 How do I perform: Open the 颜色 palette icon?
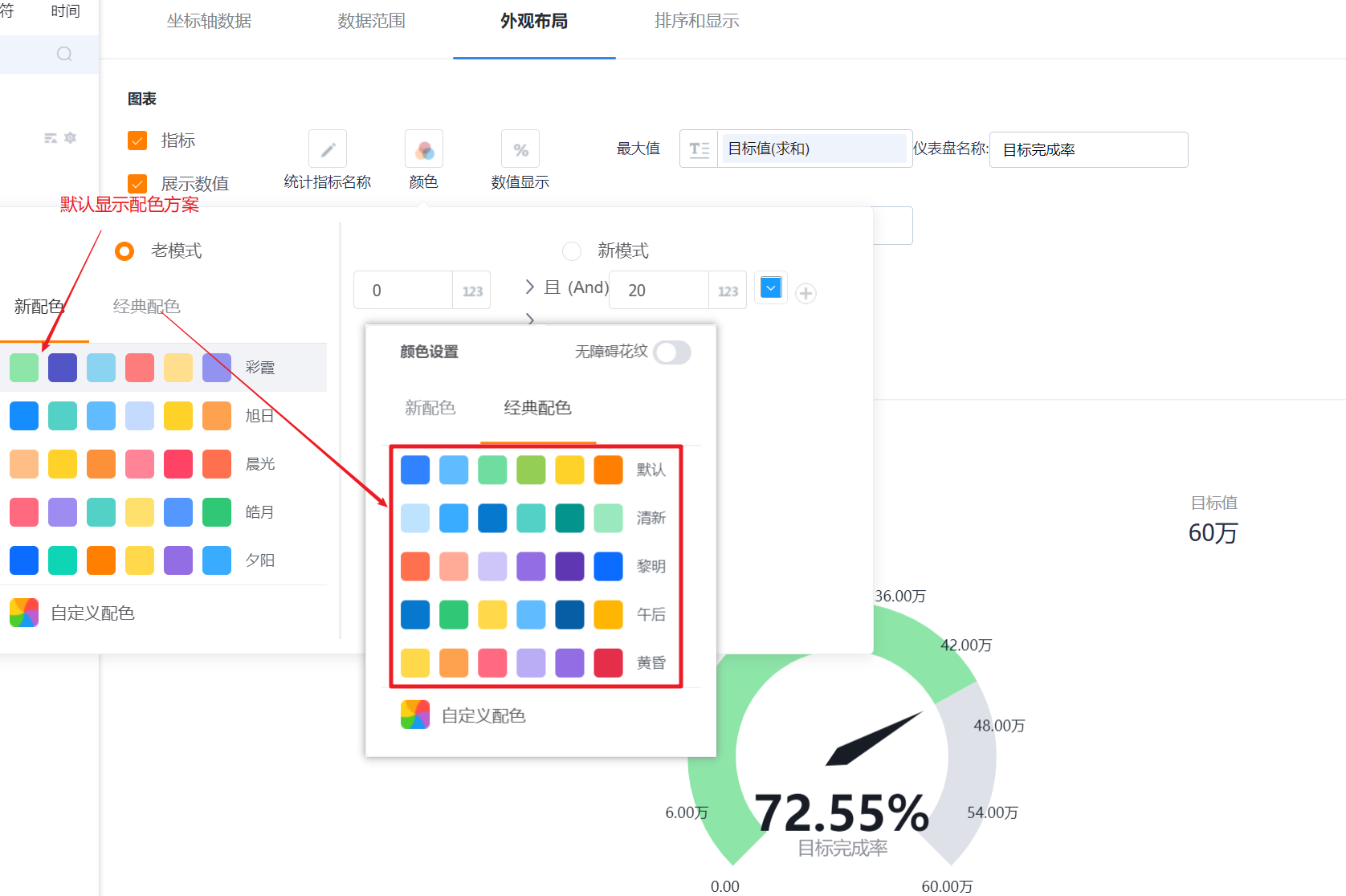click(424, 149)
